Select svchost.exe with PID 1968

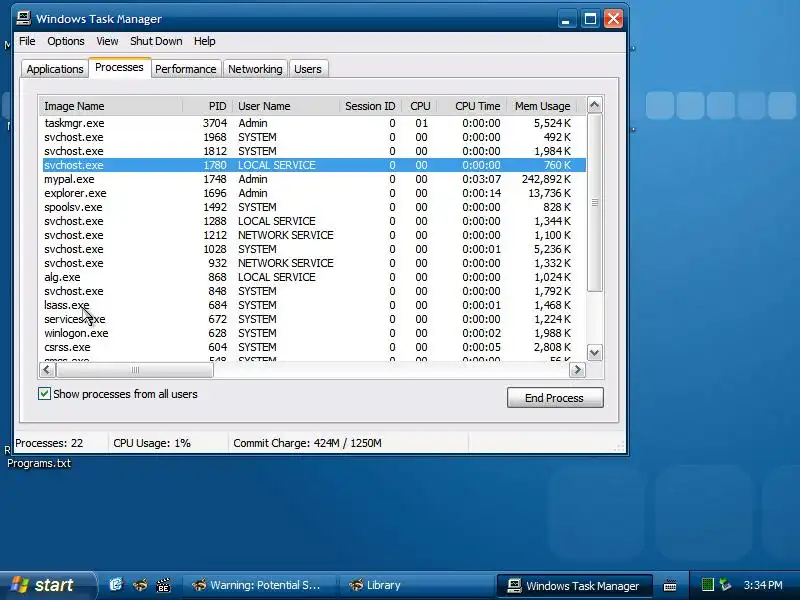(x=314, y=137)
